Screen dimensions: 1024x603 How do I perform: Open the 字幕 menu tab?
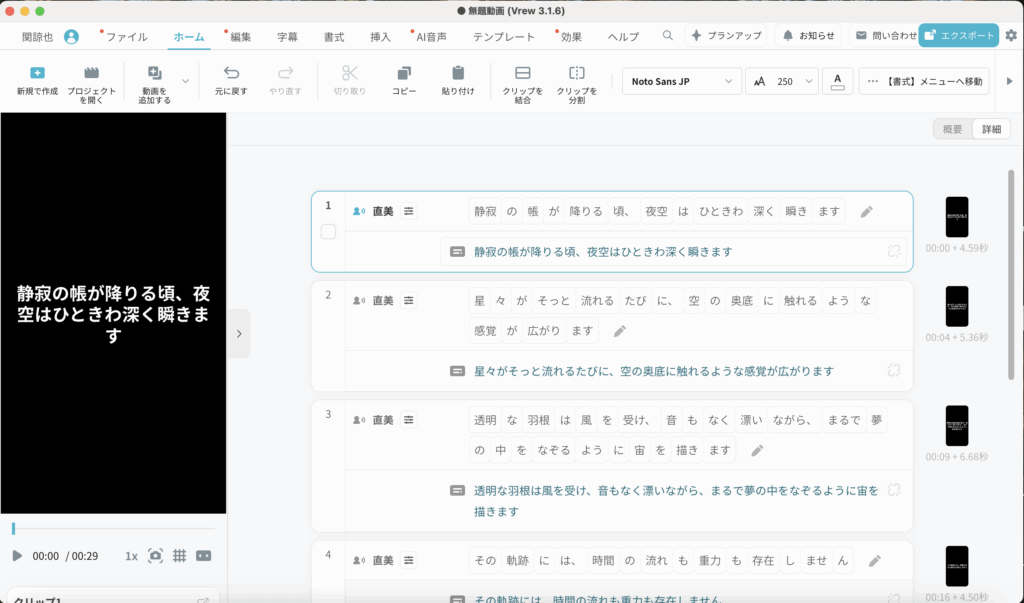coord(287,37)
